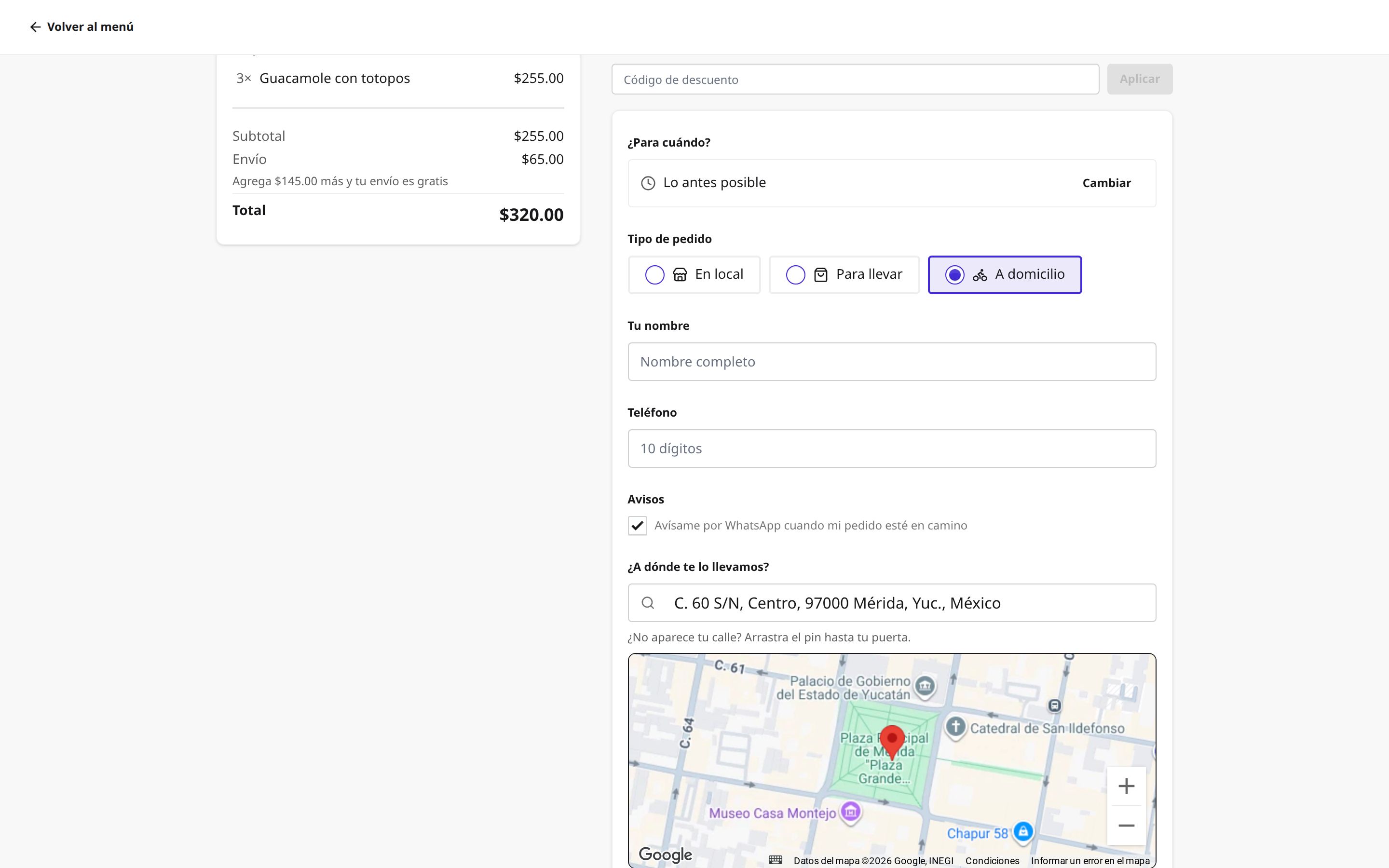Click the C. 64 street label on map

point(686,733)
